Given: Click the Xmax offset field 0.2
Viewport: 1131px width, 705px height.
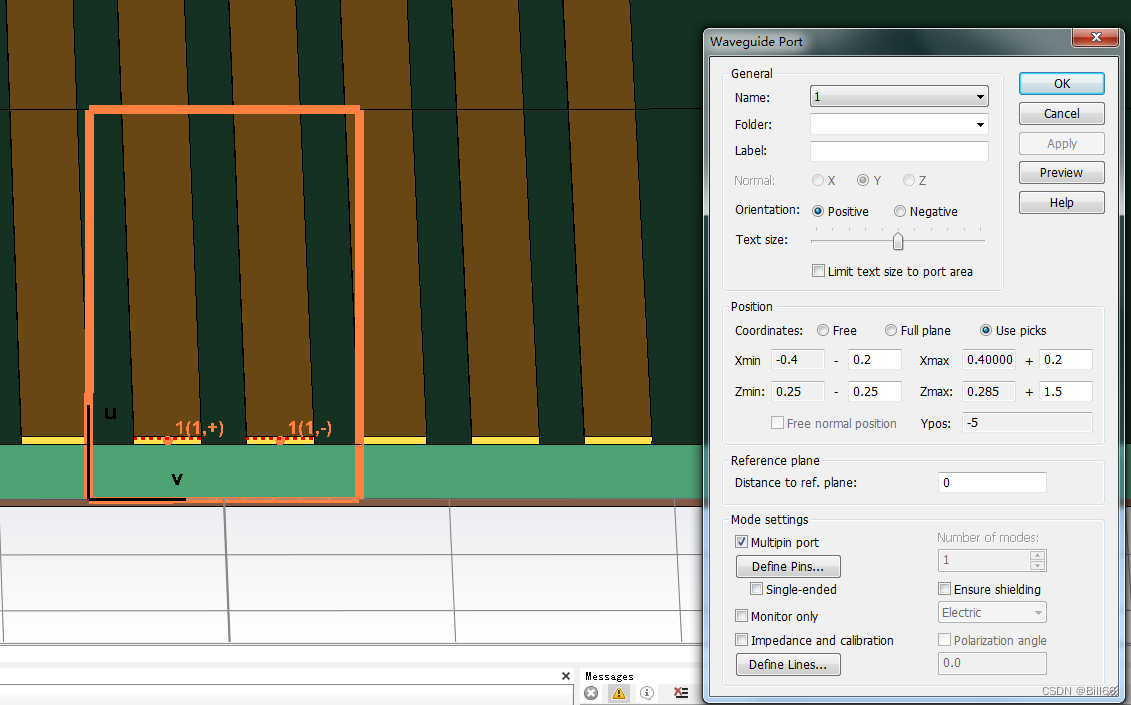Looking at the screenshot, I should (1065, 359).
